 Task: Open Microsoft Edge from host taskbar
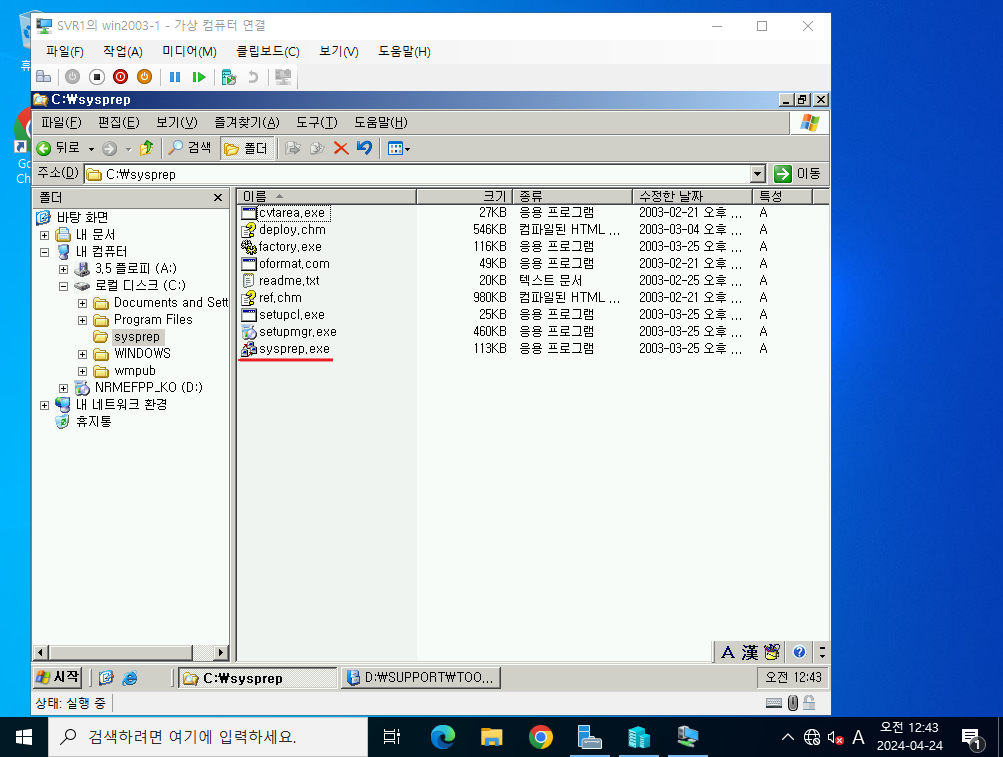point(443,737)
